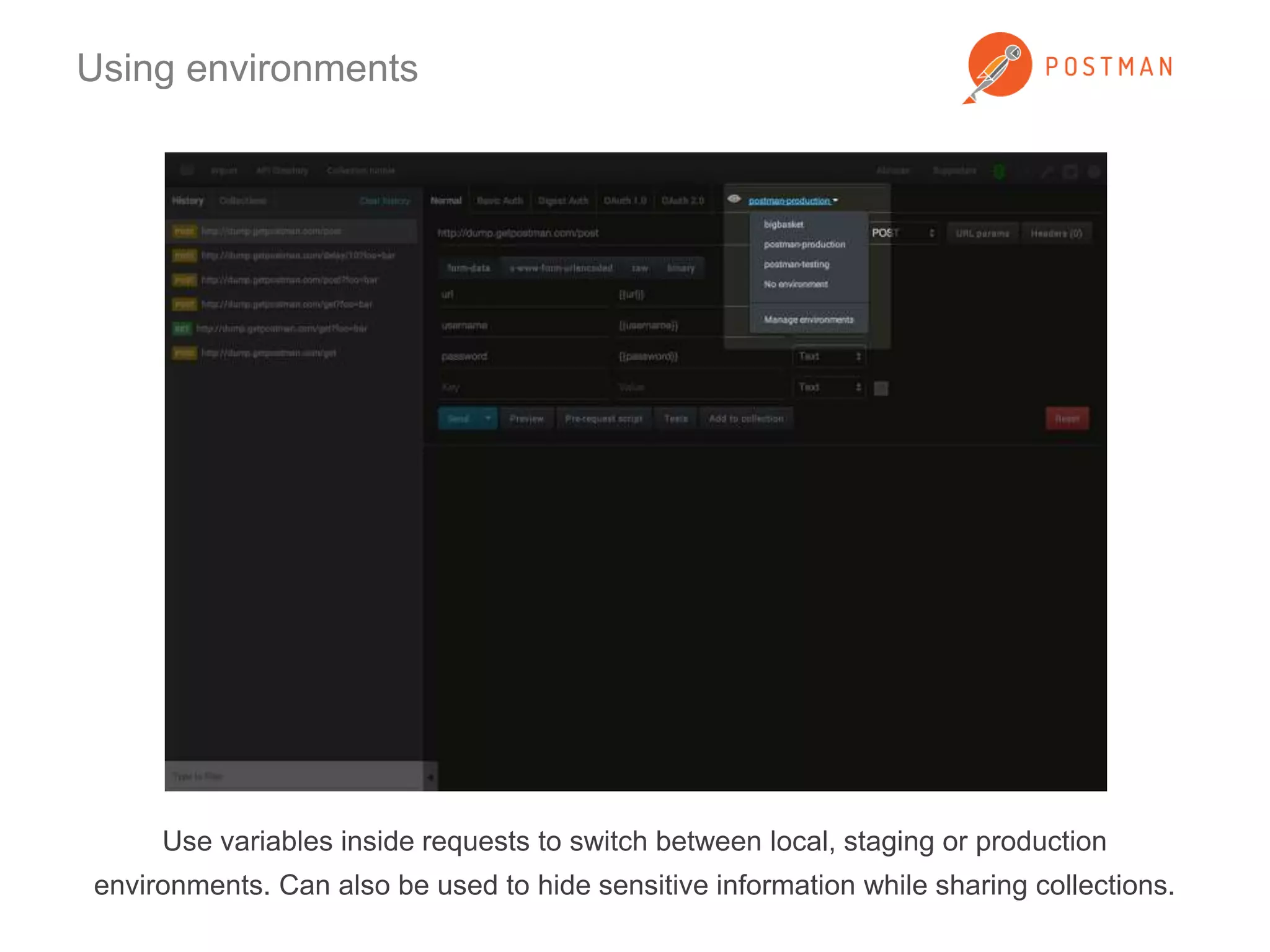Screen dimensions: 1270x952
Task: Click the red Reset button
Action: 1067,418
